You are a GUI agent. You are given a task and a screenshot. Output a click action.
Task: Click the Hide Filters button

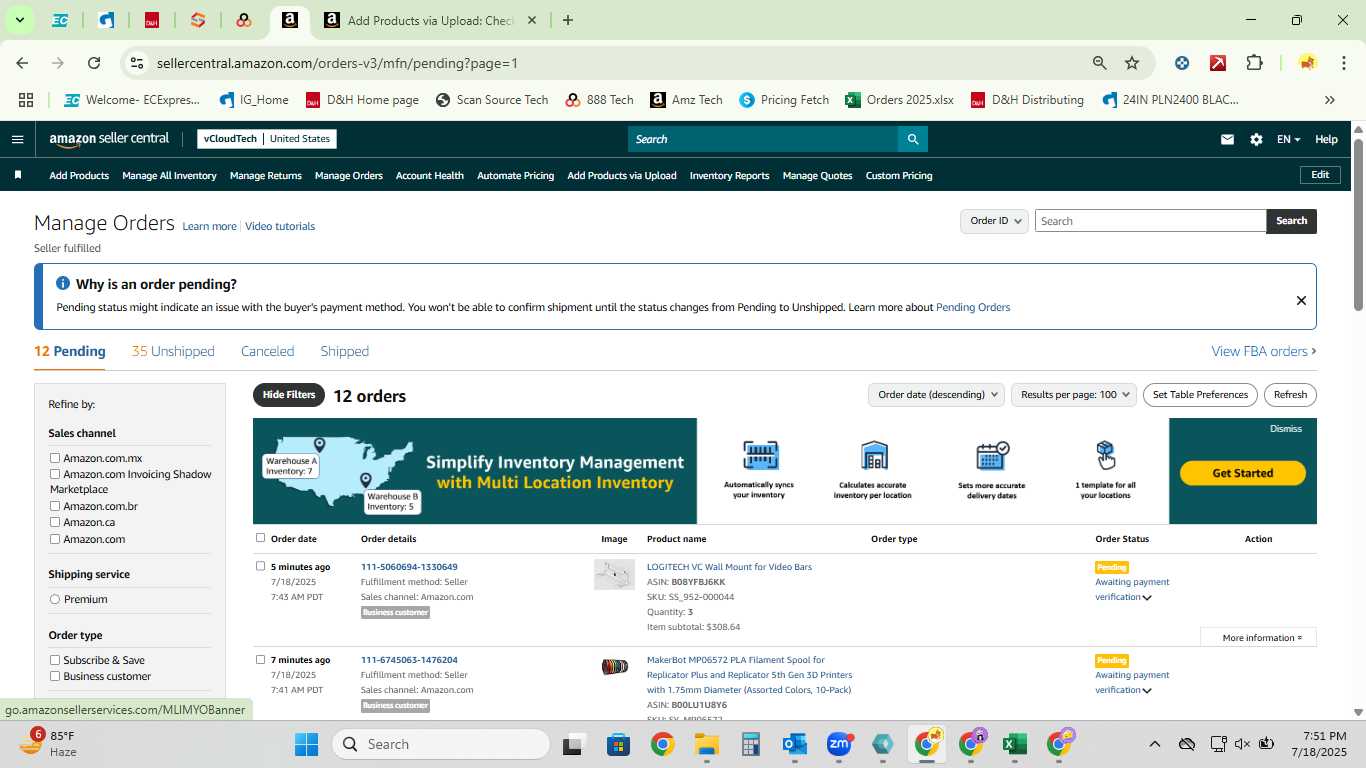pos(289,395)
